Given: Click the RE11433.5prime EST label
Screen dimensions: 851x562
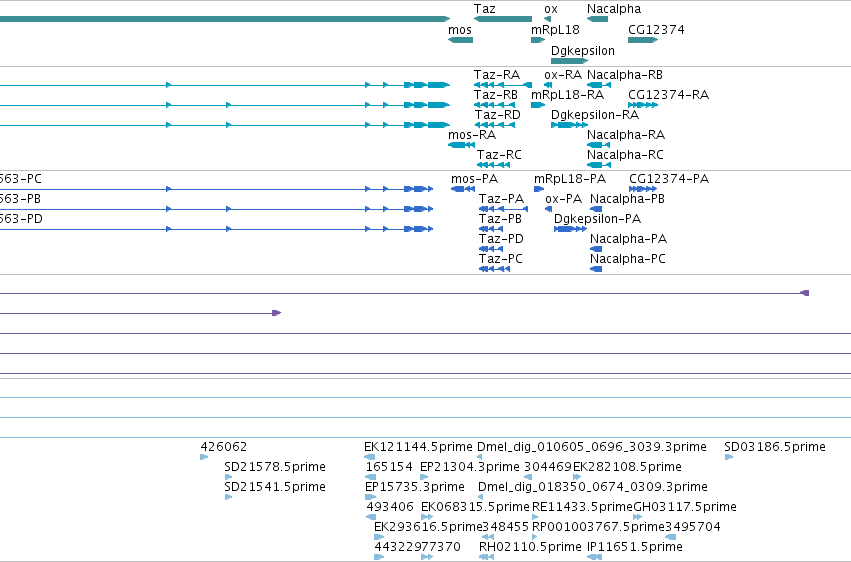Looking at the screenshot, I should [x=582, y=507].
